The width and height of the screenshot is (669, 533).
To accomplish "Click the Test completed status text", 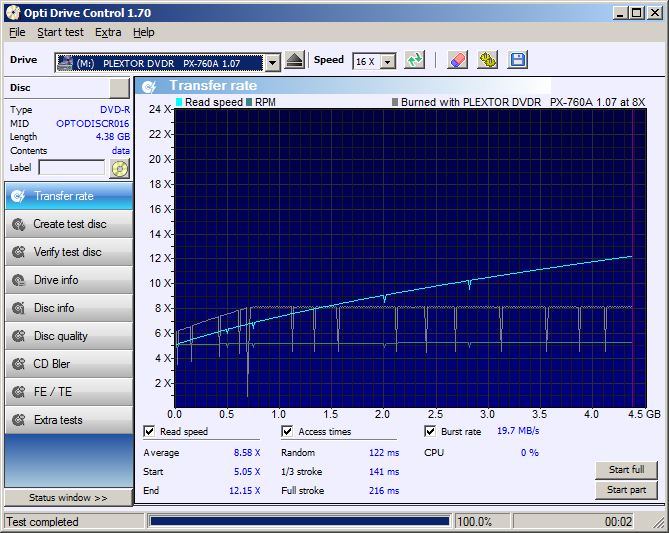I will click(42, 522).
